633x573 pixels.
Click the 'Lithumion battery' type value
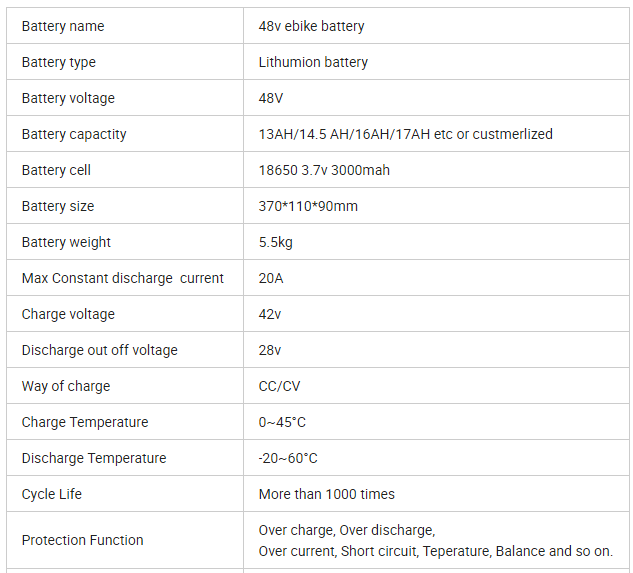pos(313,62)
